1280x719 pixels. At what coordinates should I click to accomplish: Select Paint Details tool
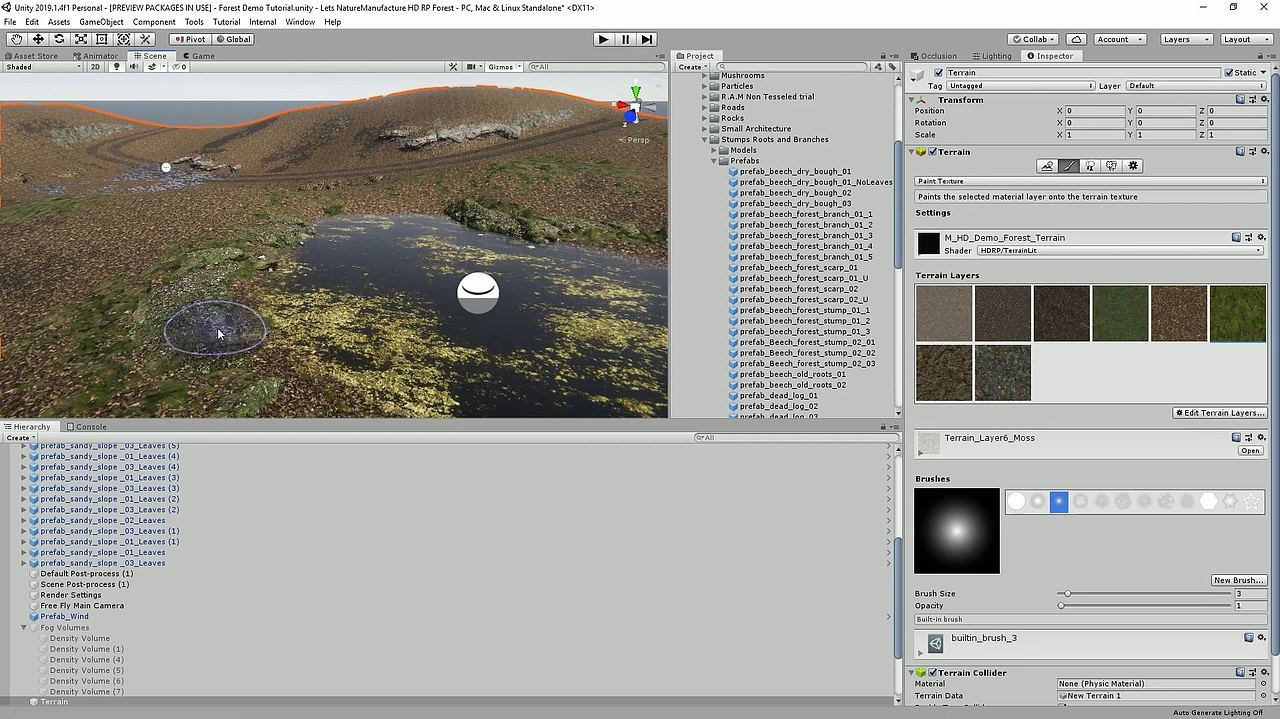click(x=1111, y=166)
